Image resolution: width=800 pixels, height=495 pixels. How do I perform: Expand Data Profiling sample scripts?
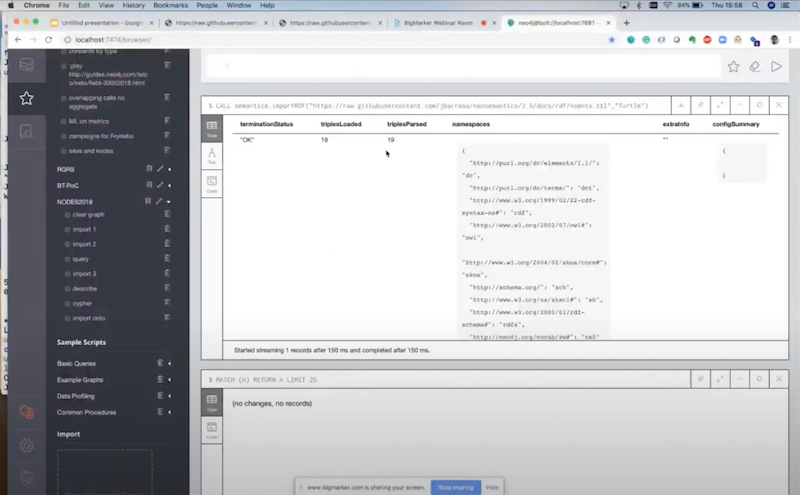click(x=169, y=396)
